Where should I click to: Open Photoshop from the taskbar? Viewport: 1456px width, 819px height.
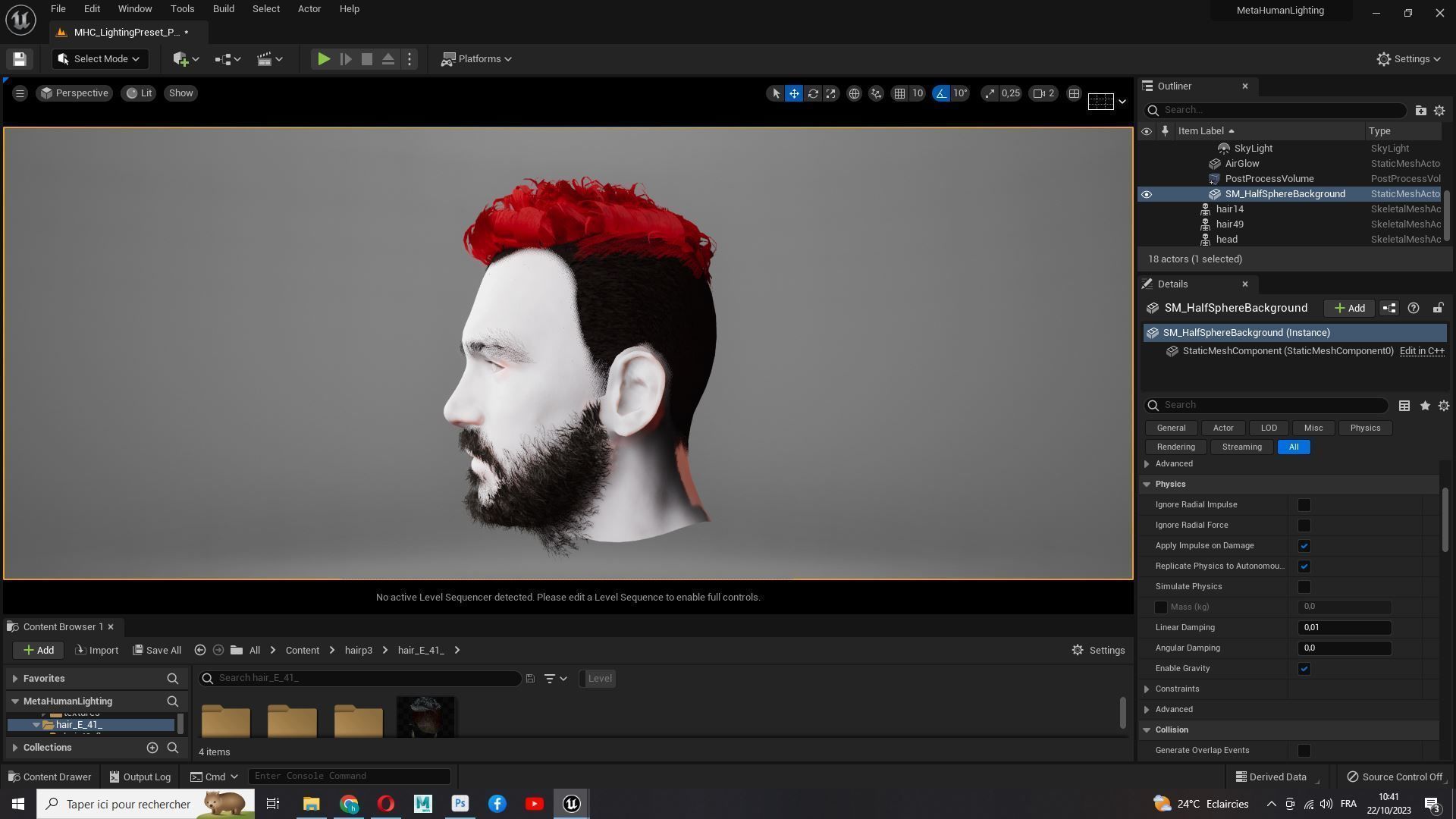pos(460,804)
